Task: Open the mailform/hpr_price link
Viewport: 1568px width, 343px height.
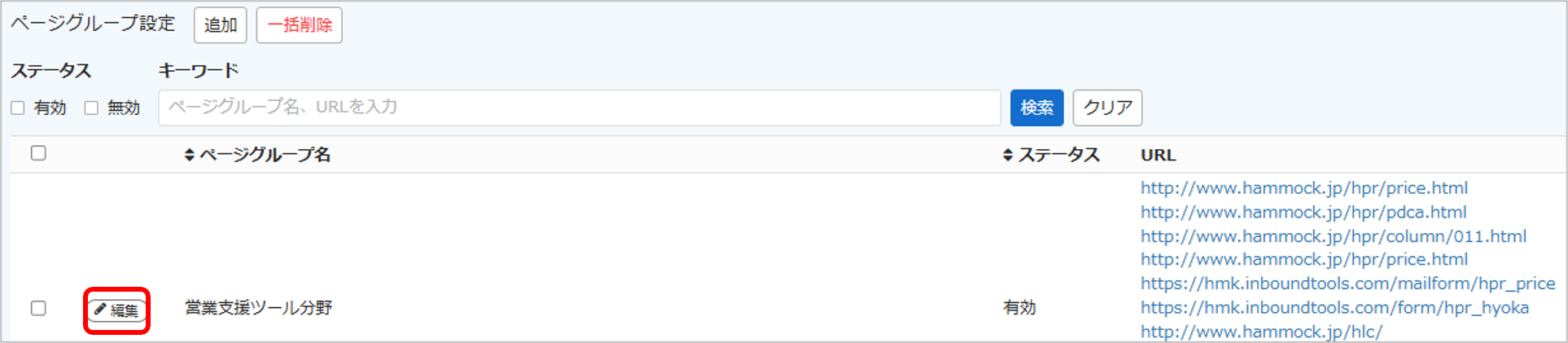Action: (x=1348, y=284)
